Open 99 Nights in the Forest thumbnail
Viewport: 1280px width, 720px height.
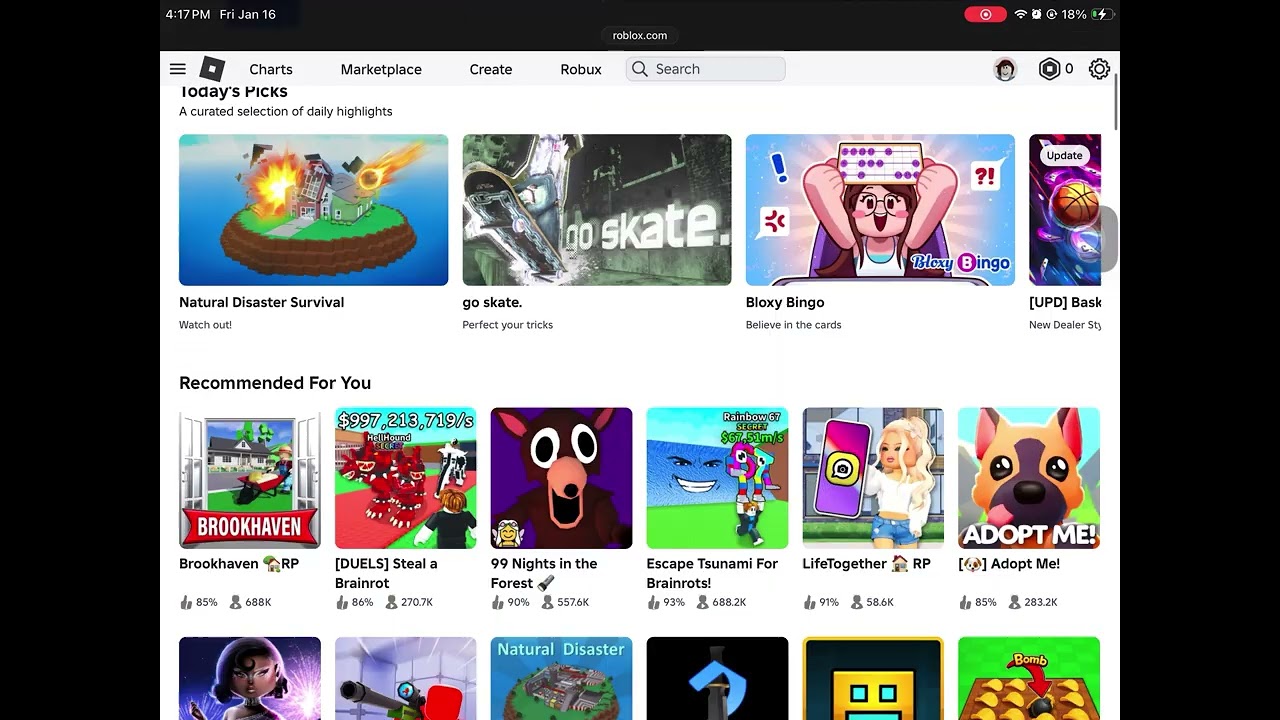pos(561,478)
